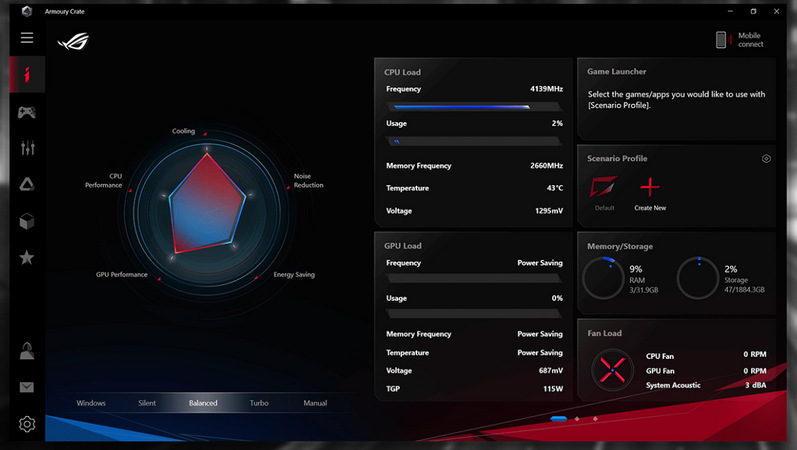The height and width of the screenshot is (450, 797).
Task: Click the GPU Frequency bar
Action: [474, 279]
